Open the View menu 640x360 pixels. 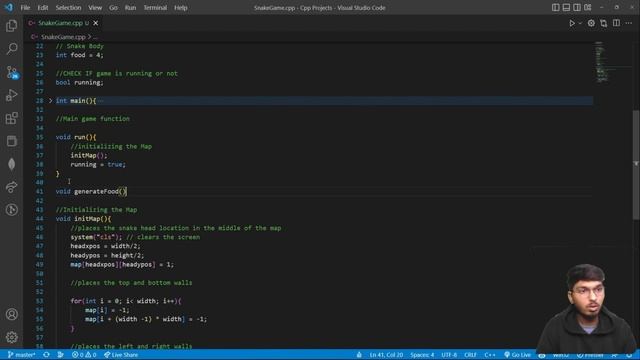[95, 7]
